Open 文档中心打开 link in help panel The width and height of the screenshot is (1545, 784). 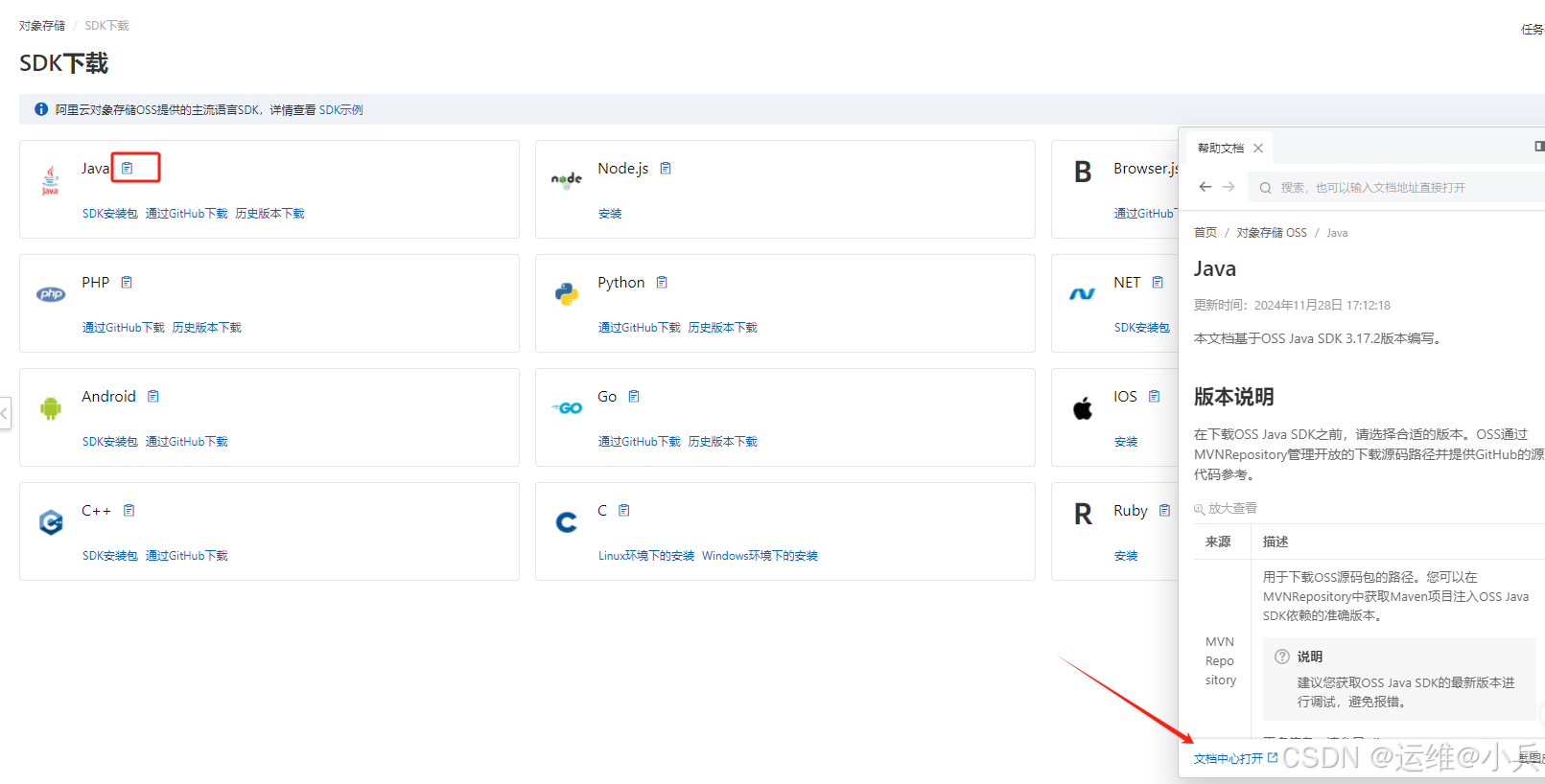1235,758
